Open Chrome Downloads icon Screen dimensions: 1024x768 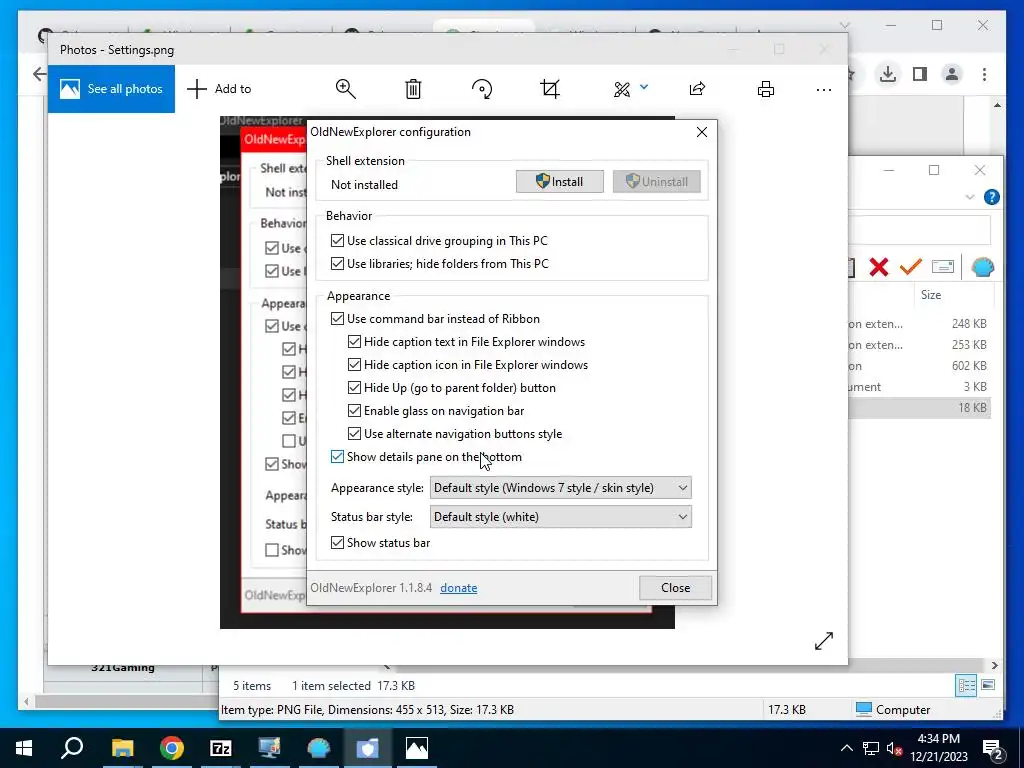(x=888, y=74)
